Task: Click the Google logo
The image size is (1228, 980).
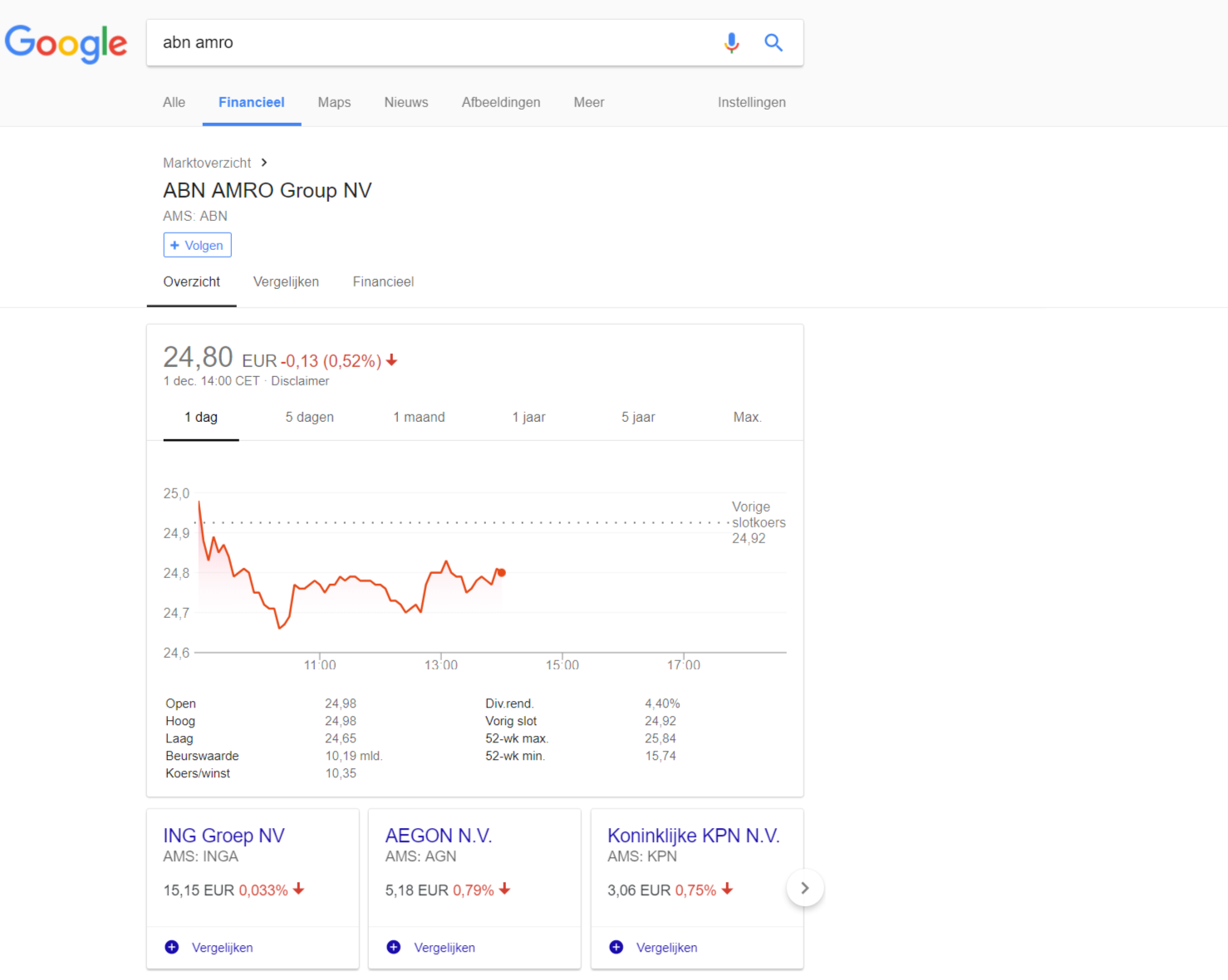Action: [x=66, y=43]
